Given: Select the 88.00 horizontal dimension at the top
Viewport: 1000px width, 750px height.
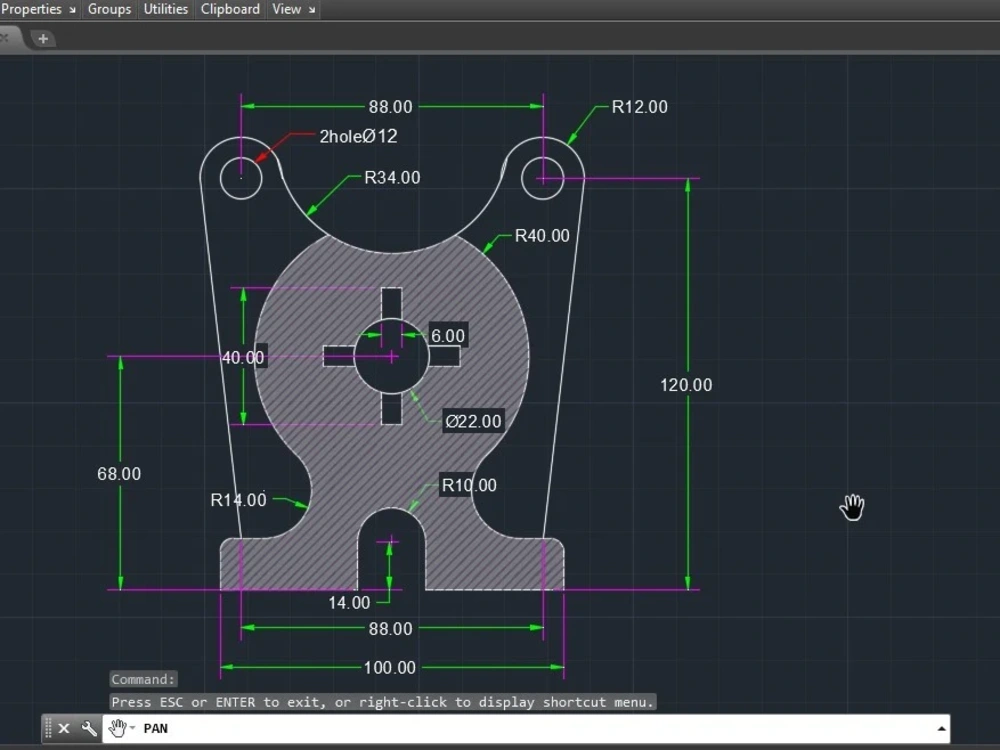Looking at the screenshot, I should (x=389, y=106).
